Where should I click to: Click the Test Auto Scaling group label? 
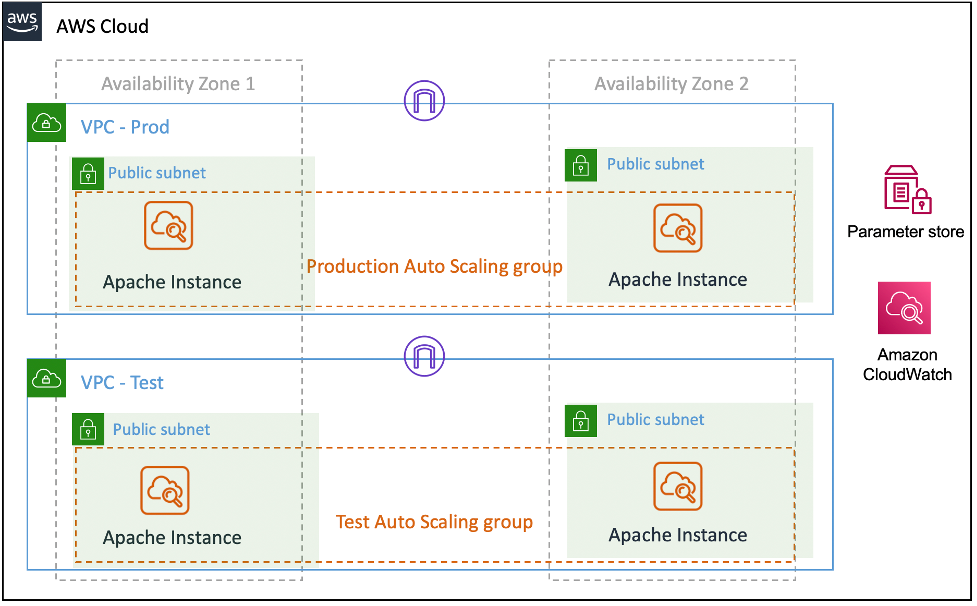point(434,522)
